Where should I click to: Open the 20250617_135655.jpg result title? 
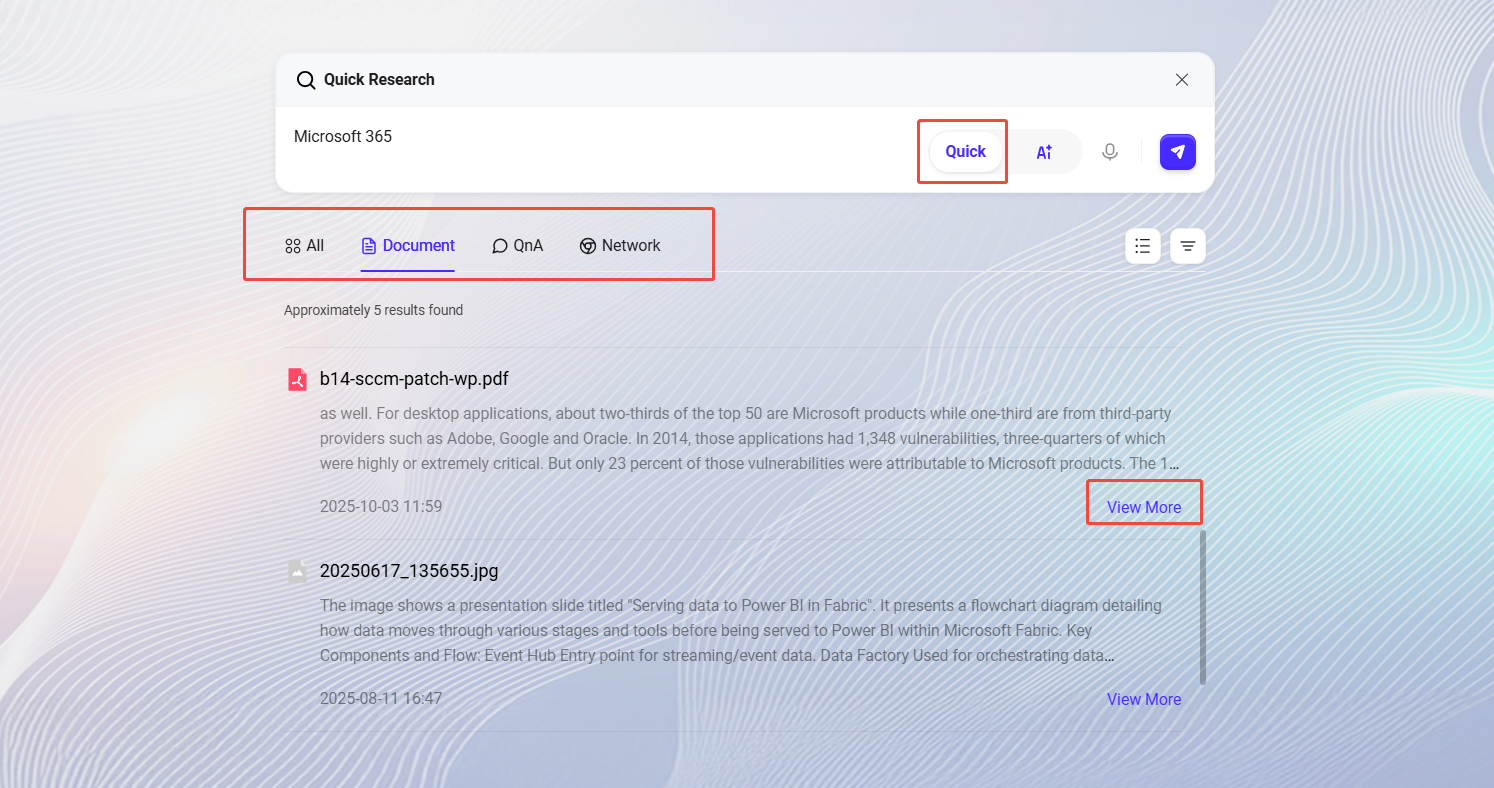(409, 571)
